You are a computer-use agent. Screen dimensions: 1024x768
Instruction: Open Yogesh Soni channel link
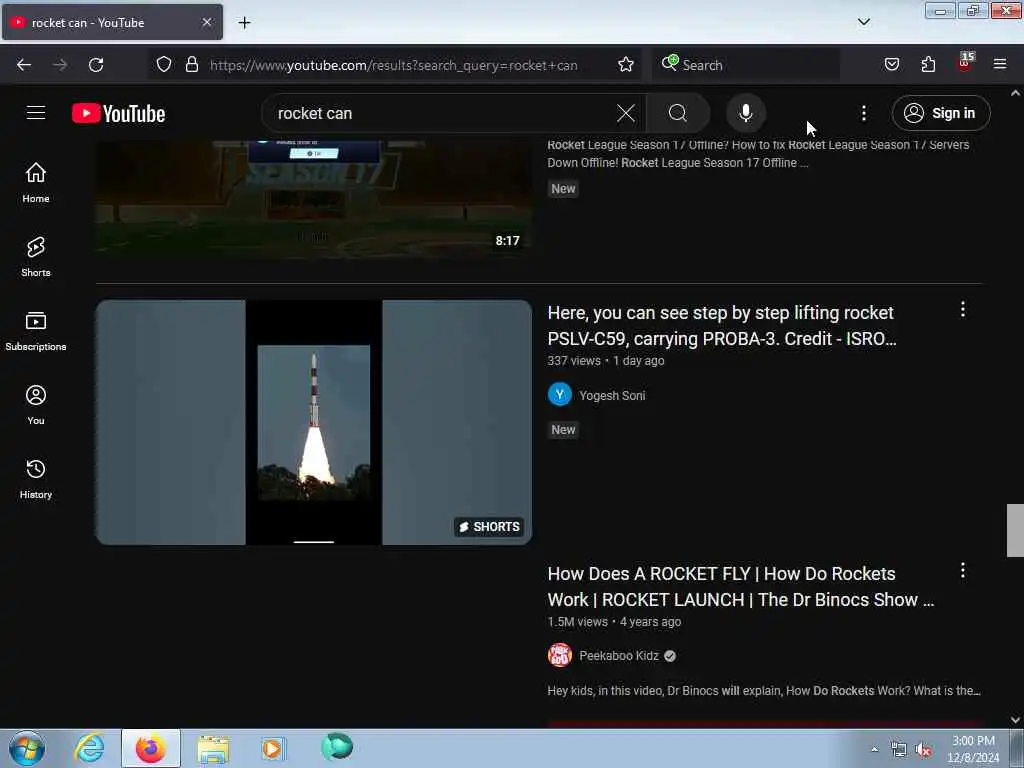point(612,396)
